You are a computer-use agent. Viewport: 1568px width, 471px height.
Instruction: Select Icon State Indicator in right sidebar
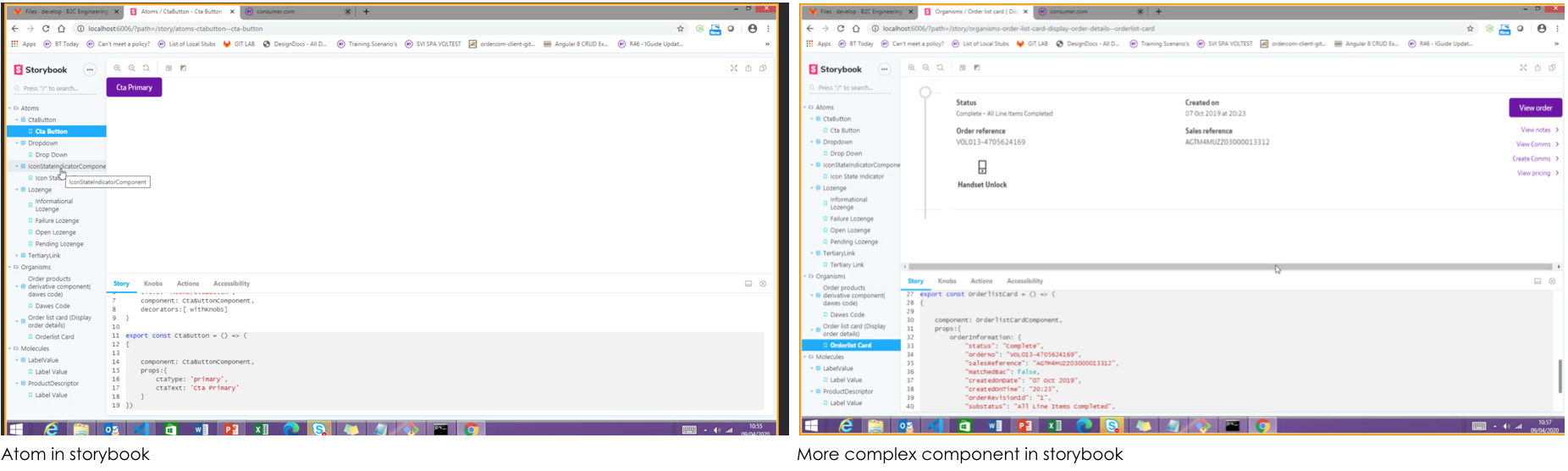(x=856, y=176)
